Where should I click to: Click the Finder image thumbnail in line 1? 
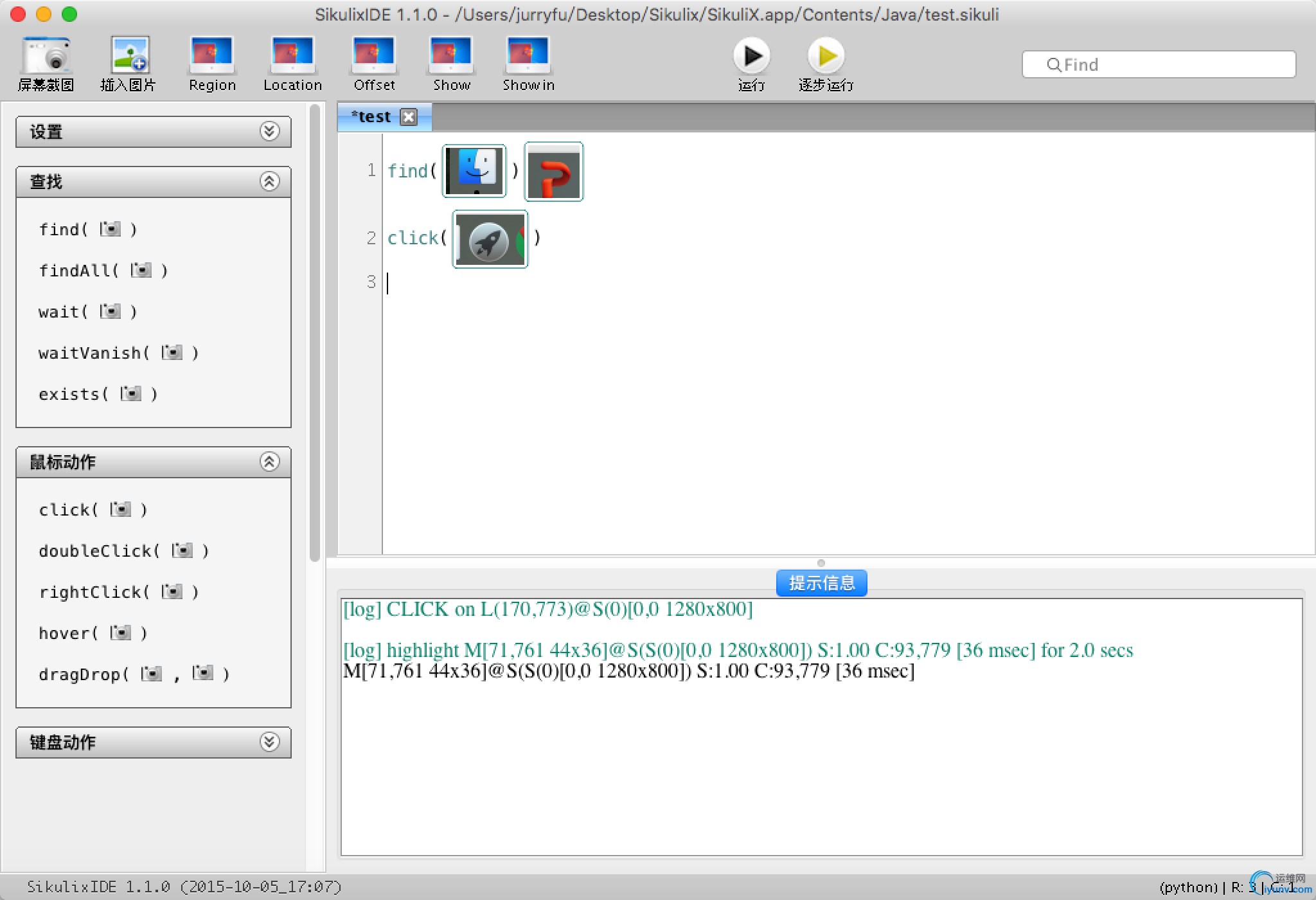coord(474,171)
